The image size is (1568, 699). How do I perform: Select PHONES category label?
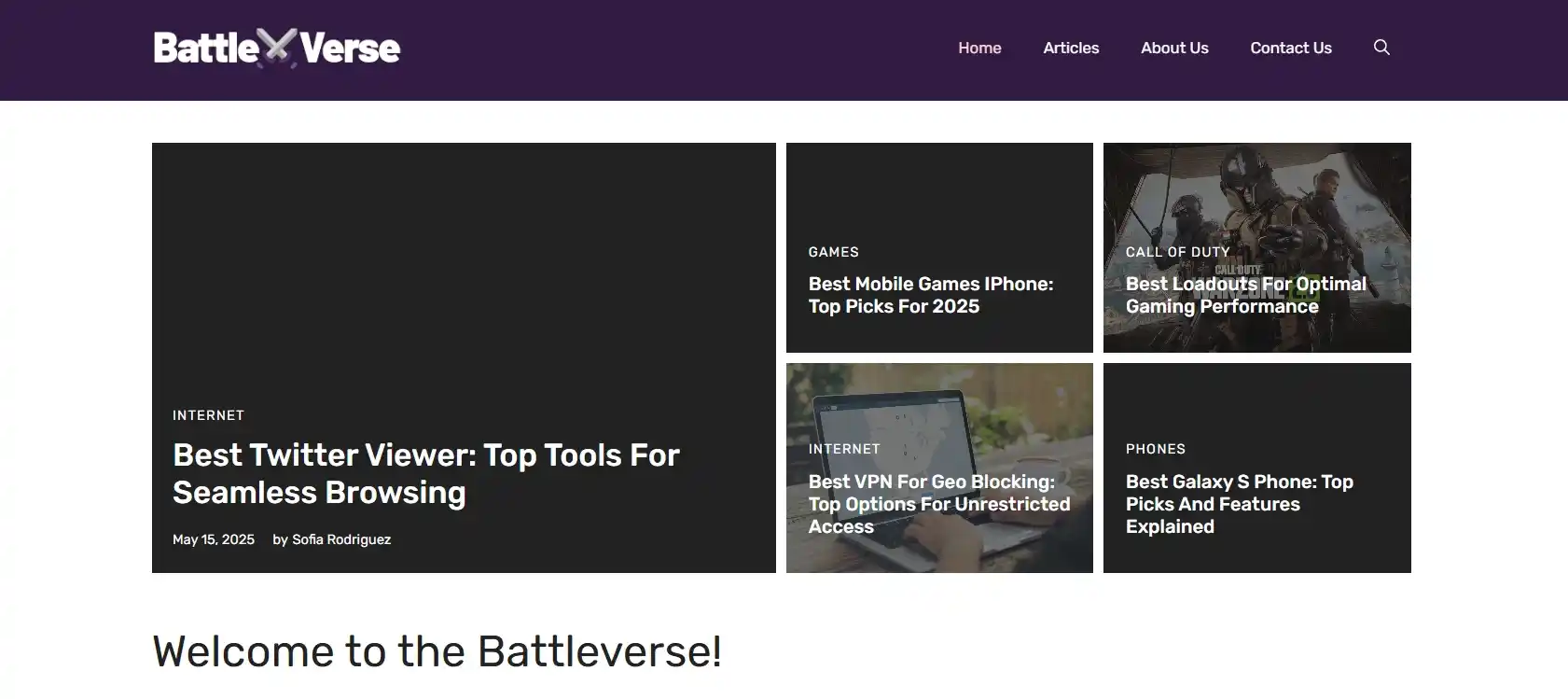pyautogui.click(x=1156, y=449)
